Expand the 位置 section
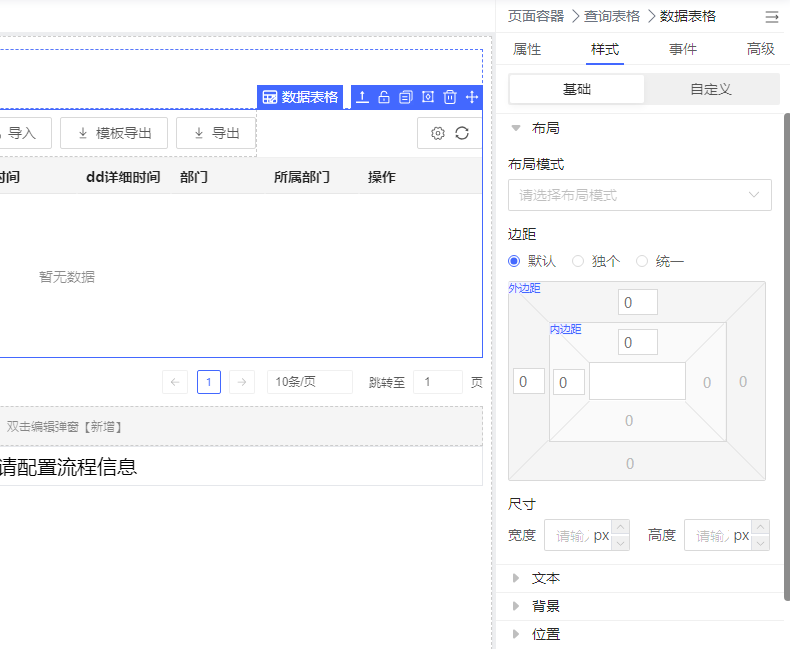This screenshot has height=649, width=790. coord(516,634)
